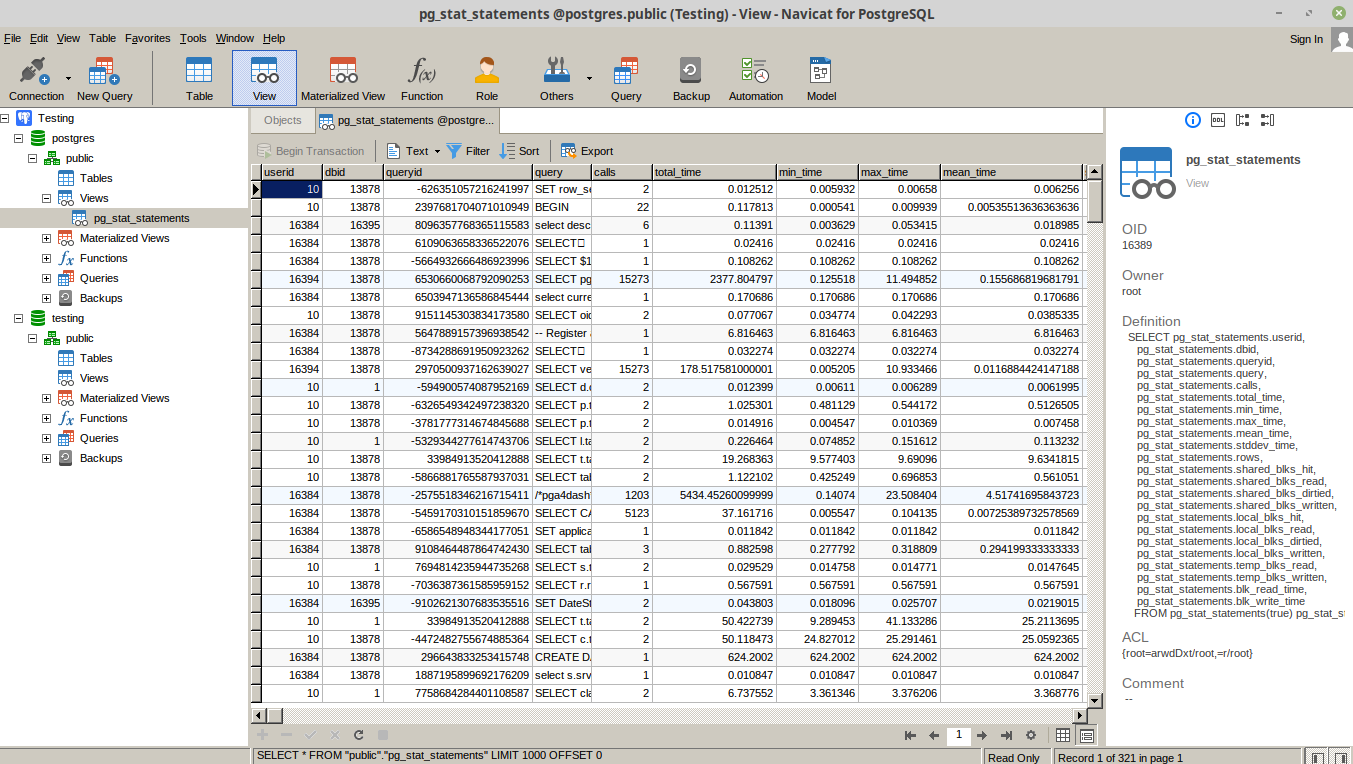Viewport: 1353px width, 764px height.
Task: Go to last page of records
Action: coord(1007,735)
